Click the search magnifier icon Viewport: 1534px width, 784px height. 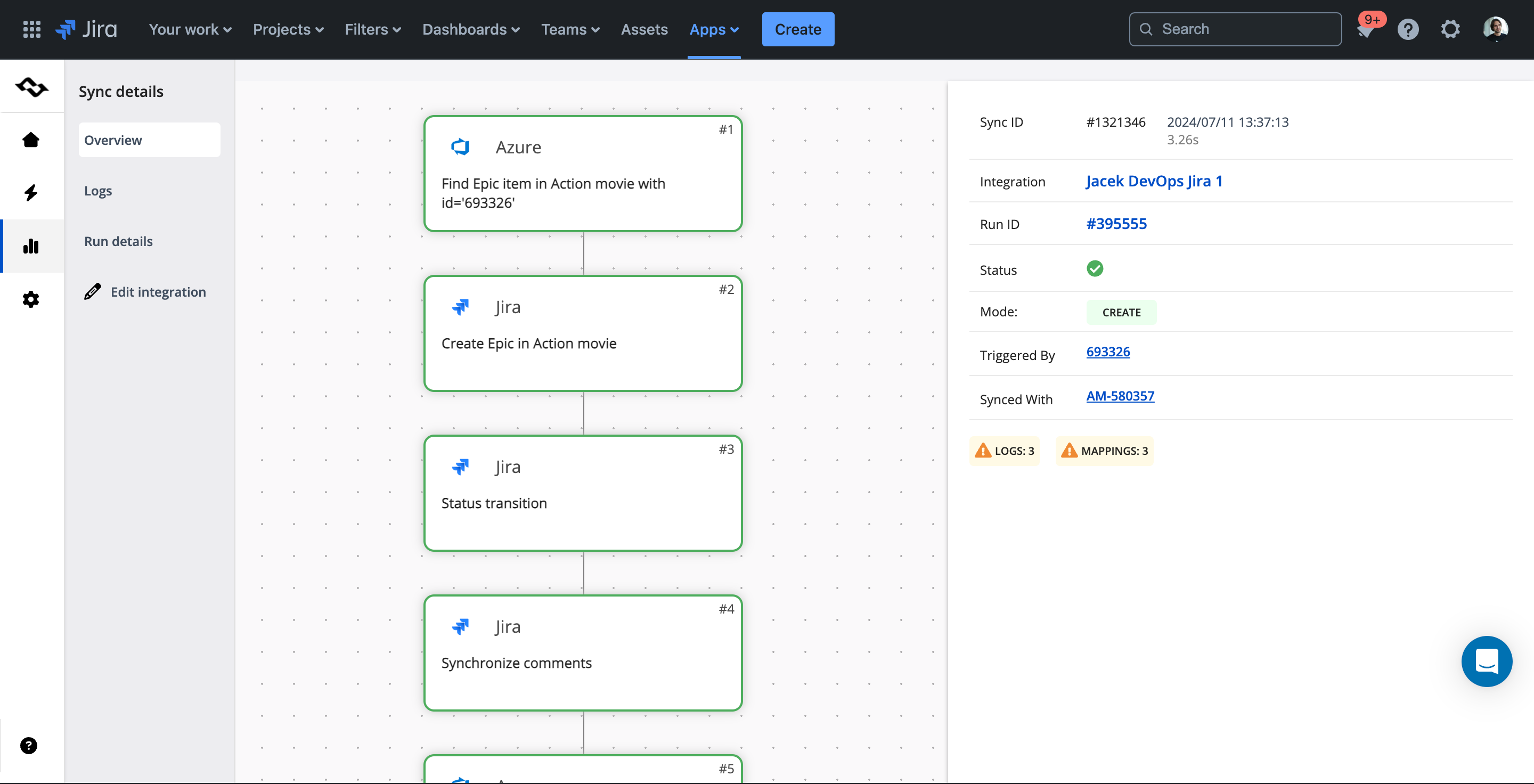1146,29
